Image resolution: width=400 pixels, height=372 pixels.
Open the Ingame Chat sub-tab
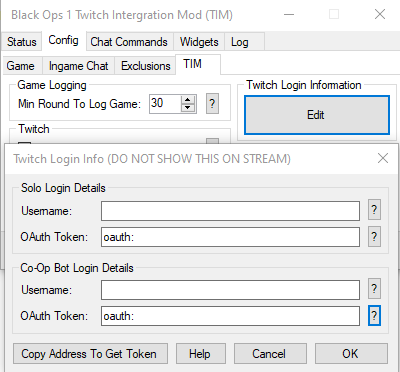(x=79, y=66)
